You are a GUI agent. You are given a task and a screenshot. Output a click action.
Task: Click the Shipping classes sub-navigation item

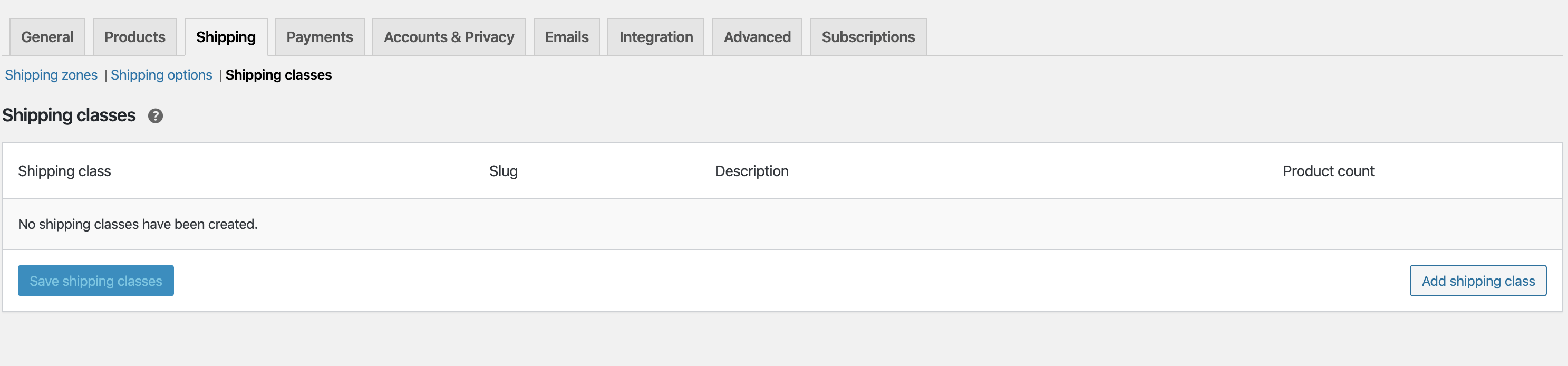click(x=278, y=75)
